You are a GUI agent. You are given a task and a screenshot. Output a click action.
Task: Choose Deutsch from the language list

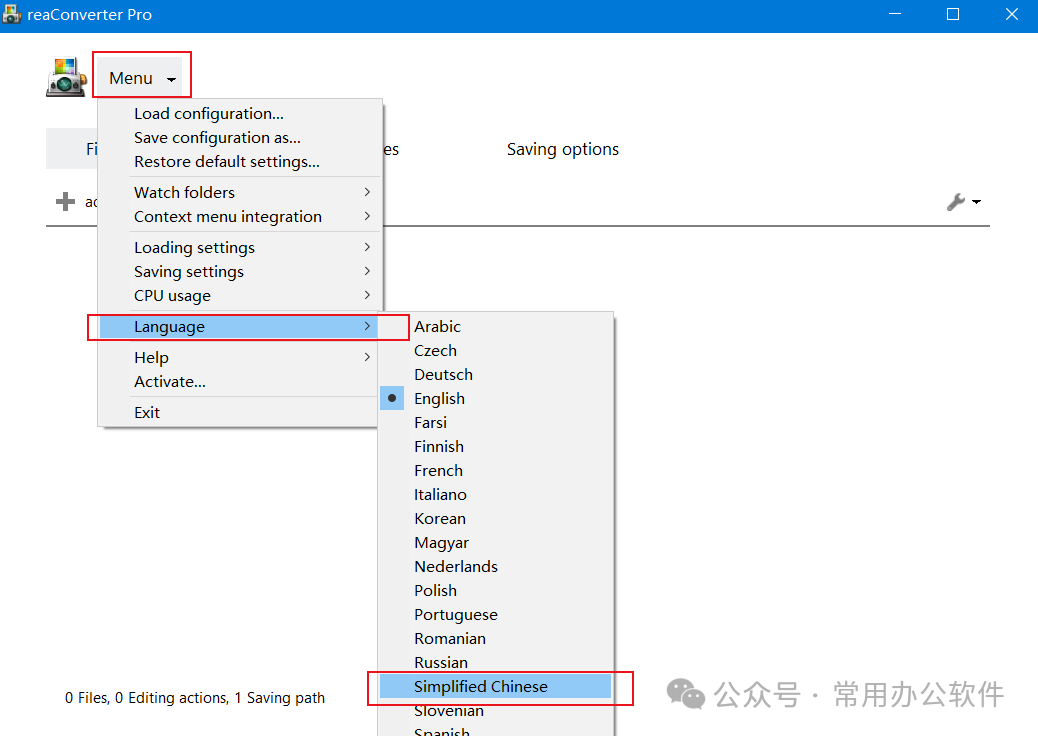(443, 375)
